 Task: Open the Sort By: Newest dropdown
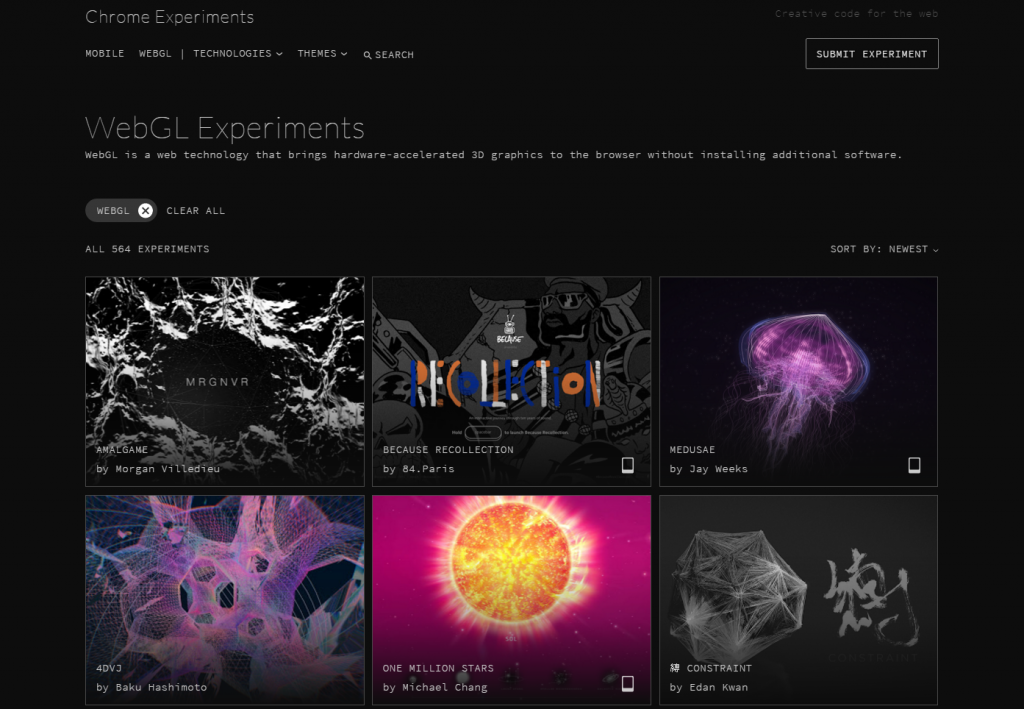tap(884, 249)
